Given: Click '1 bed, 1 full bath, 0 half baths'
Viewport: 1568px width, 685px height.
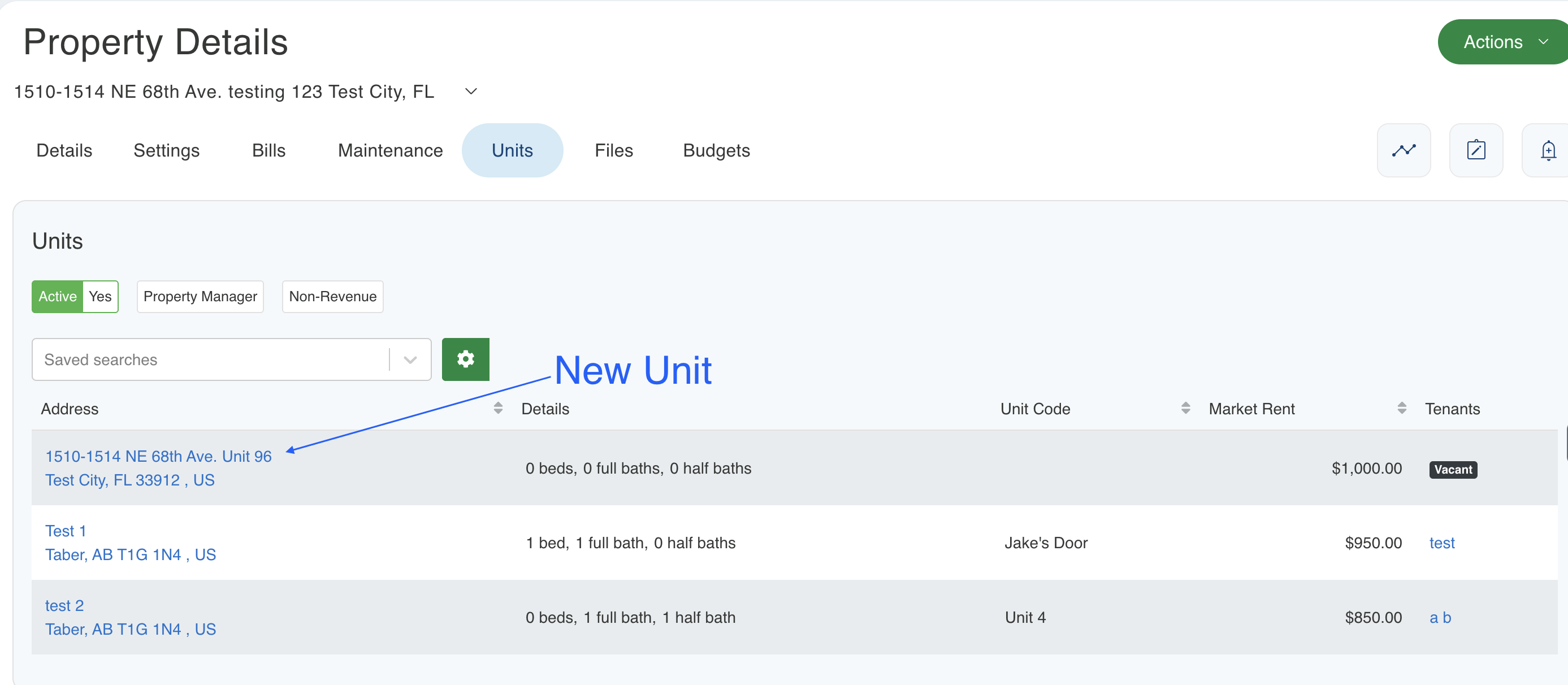Looking at the screenshot, I should pos(631,543).
